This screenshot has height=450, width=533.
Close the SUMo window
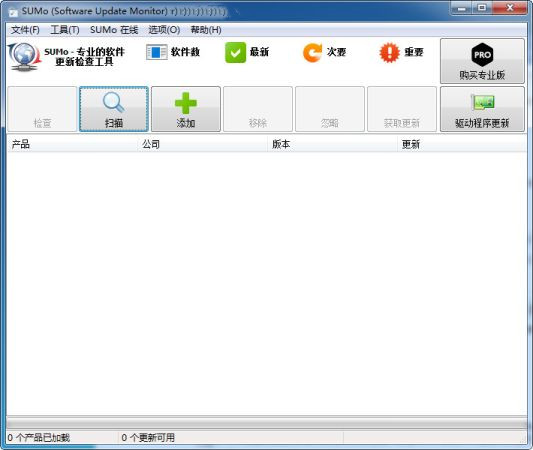coord(510,8)
